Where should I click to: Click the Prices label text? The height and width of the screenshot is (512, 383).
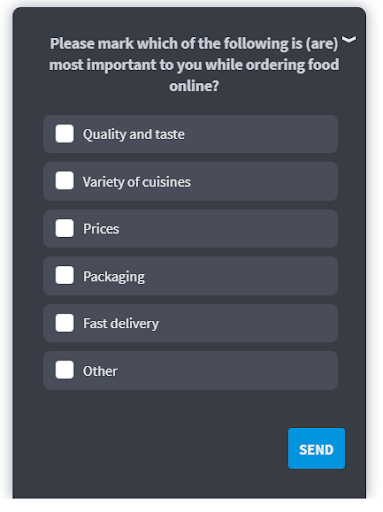tap(101, 229)
